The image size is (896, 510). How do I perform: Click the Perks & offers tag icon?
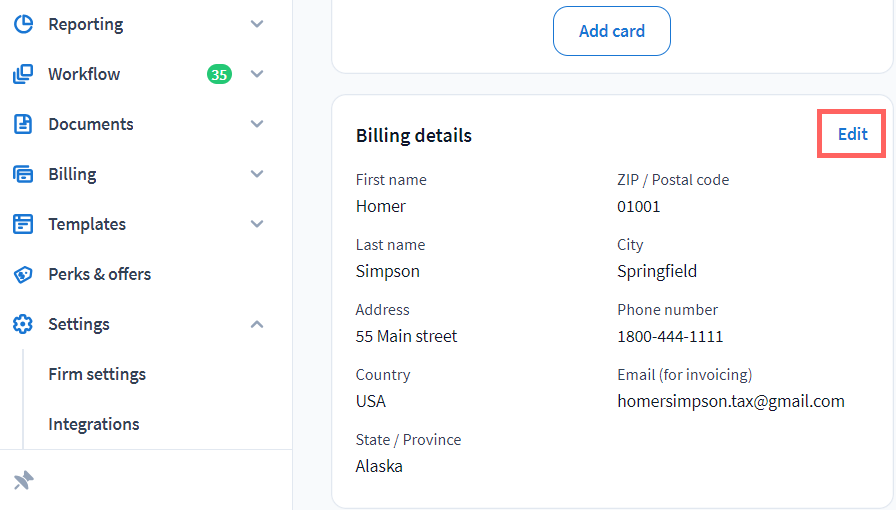pyautogui.click(x=23, y=274)
